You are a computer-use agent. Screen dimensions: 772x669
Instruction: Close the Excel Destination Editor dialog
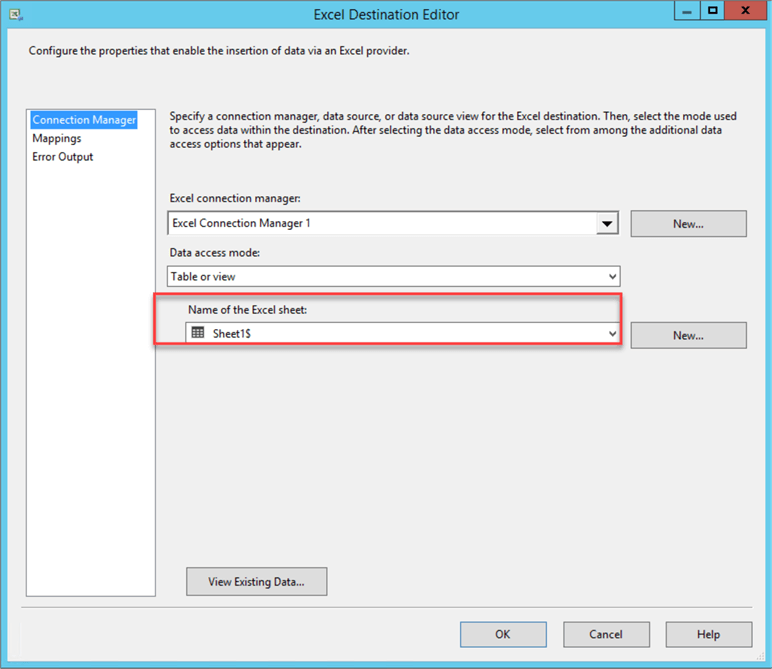coord(747,11)
